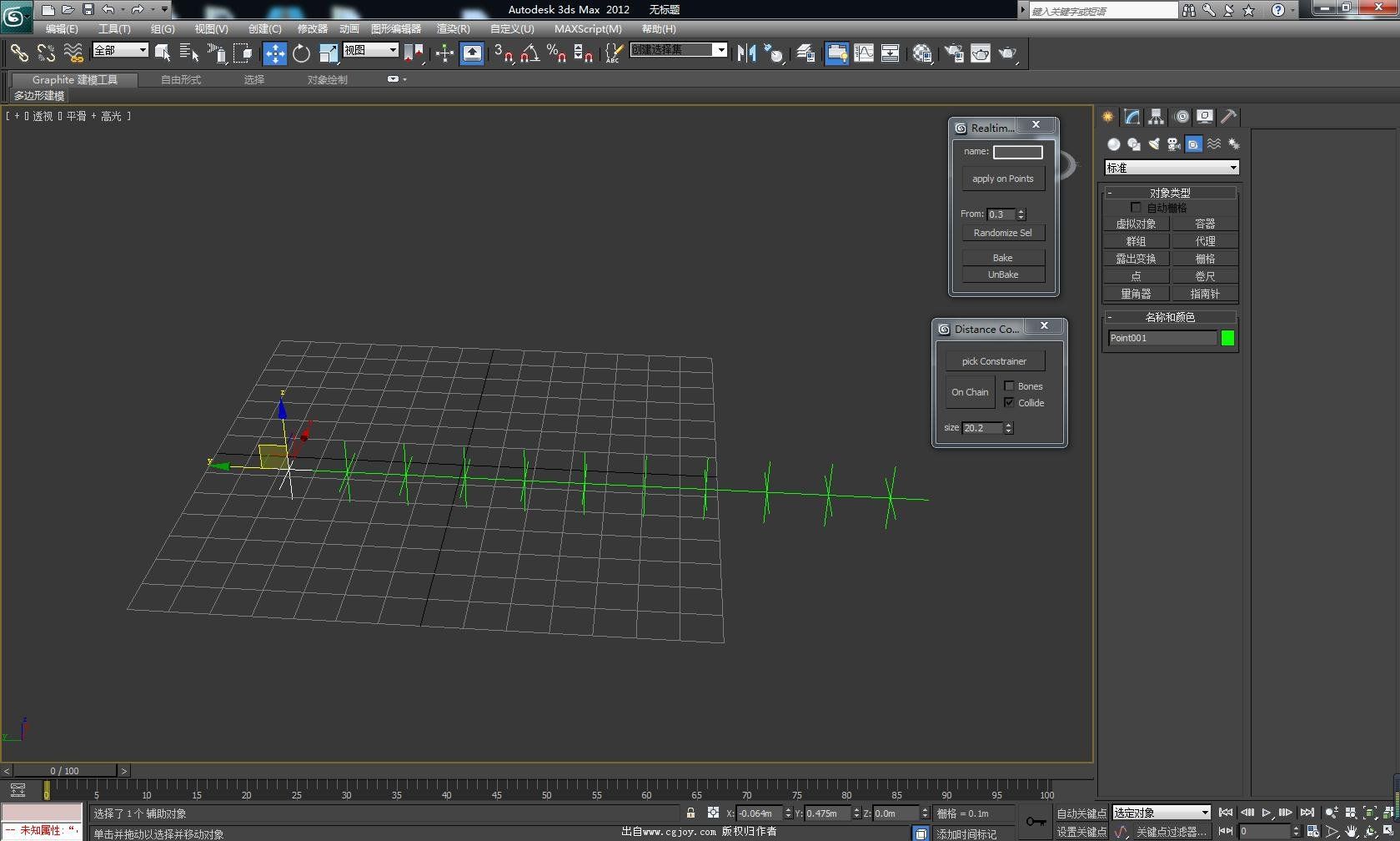Click the name input field

1017,152
